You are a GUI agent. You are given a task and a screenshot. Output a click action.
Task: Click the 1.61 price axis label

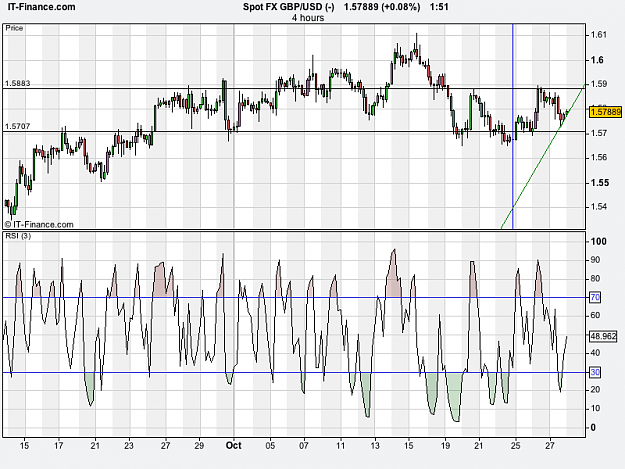click(598, 35)
